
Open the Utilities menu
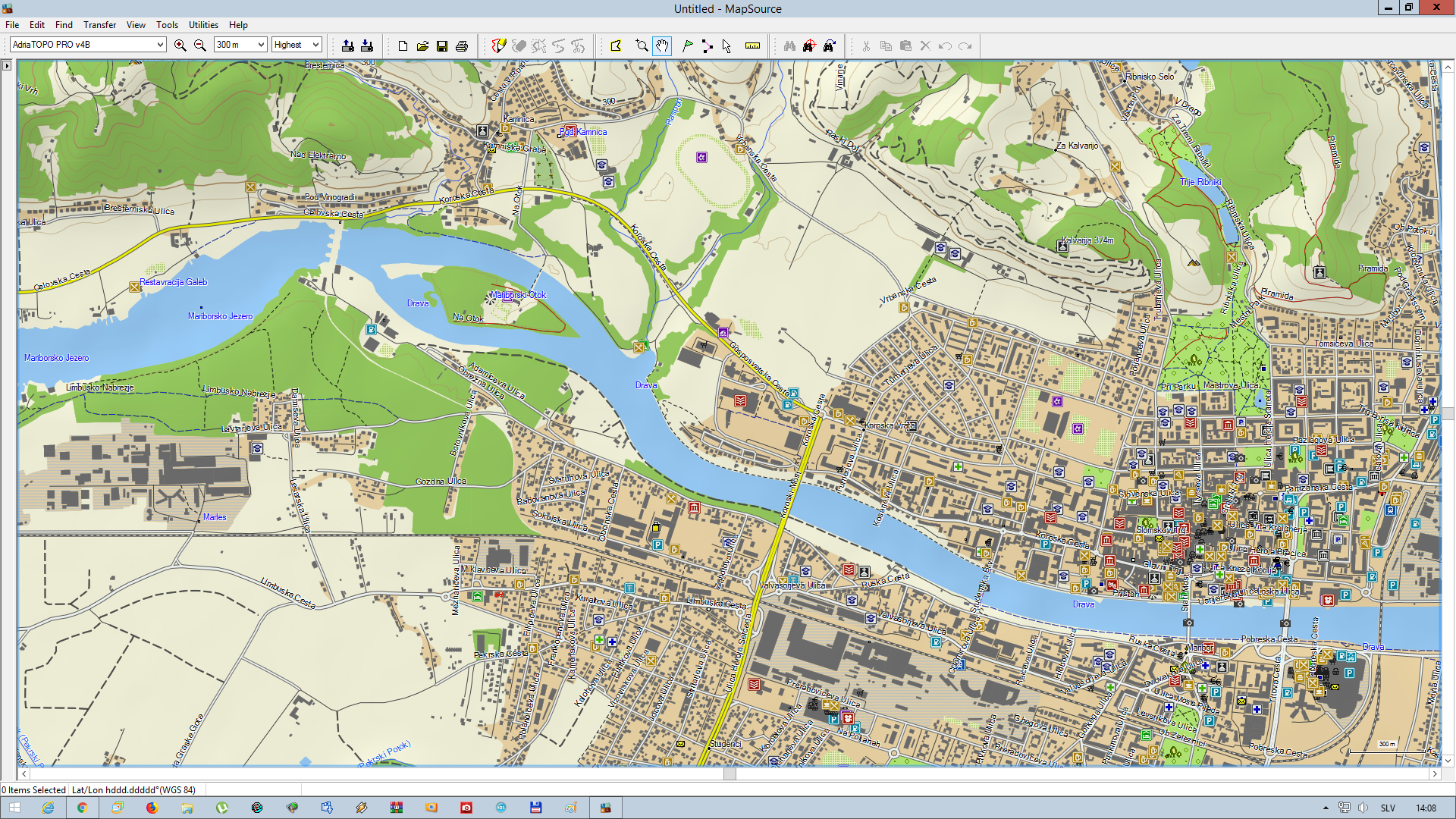(x=203, y=25)
